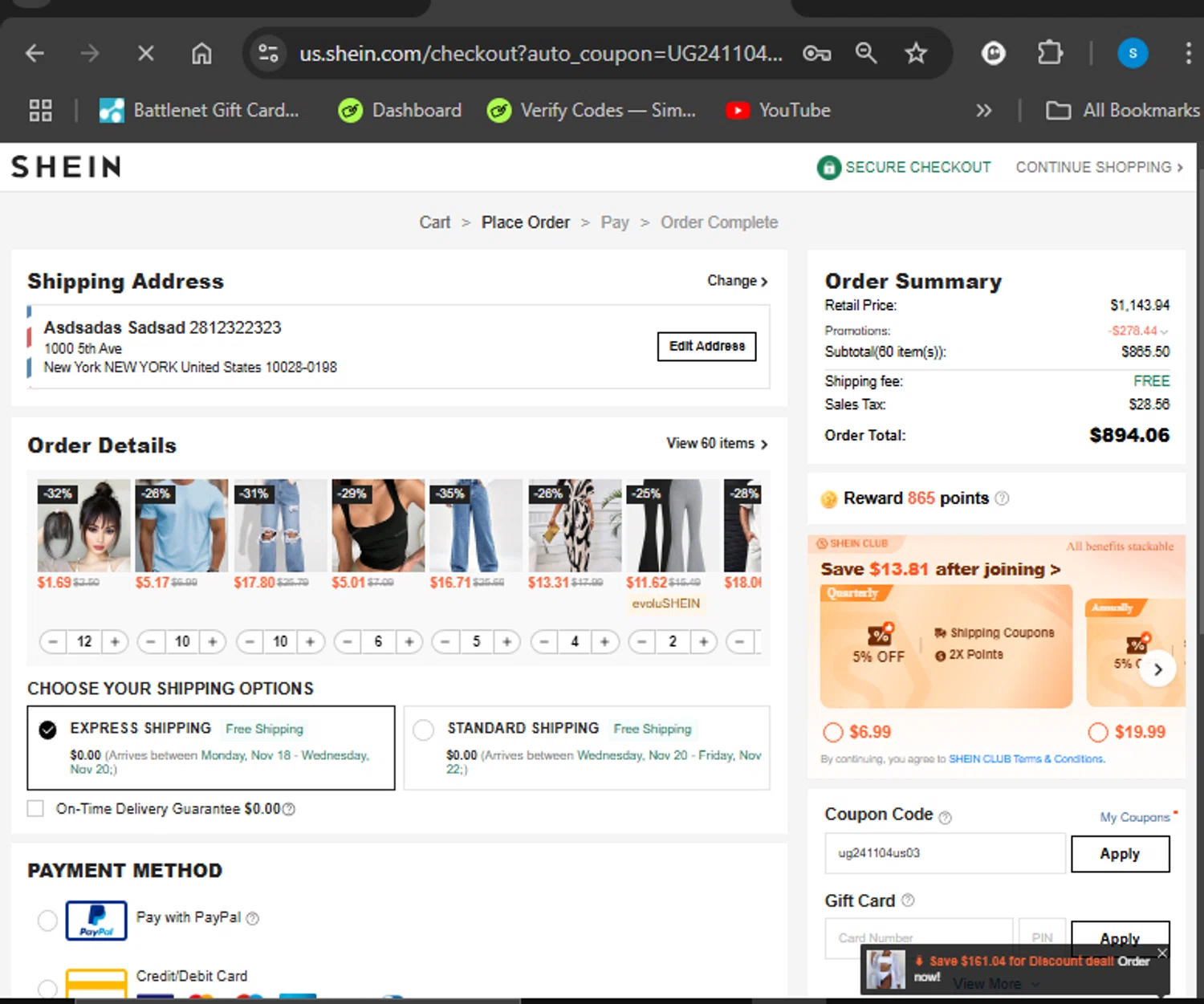
Task: Open the apps grid in bookmarks bar
Action: 40,111
